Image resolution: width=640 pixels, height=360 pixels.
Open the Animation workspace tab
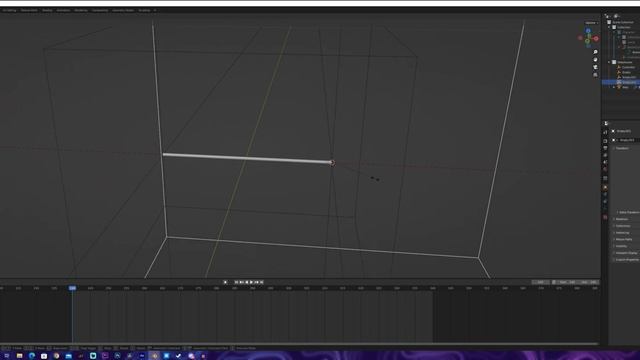coord(63,10)
